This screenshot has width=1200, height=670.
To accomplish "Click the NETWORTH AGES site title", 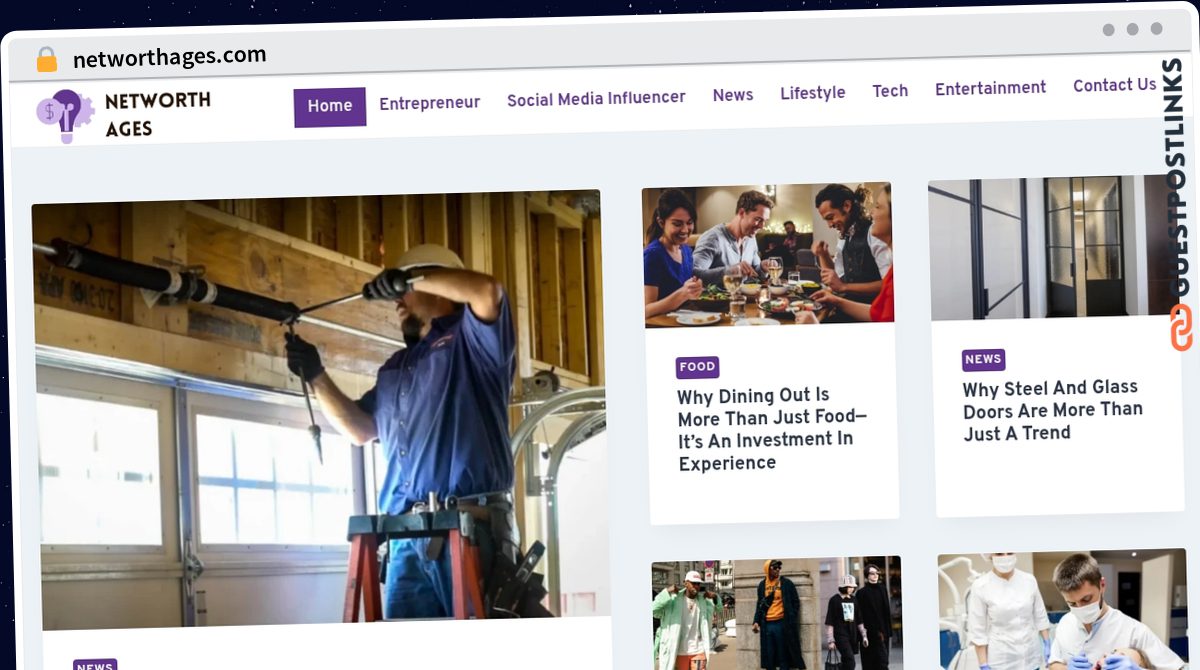I will [158, 114].
